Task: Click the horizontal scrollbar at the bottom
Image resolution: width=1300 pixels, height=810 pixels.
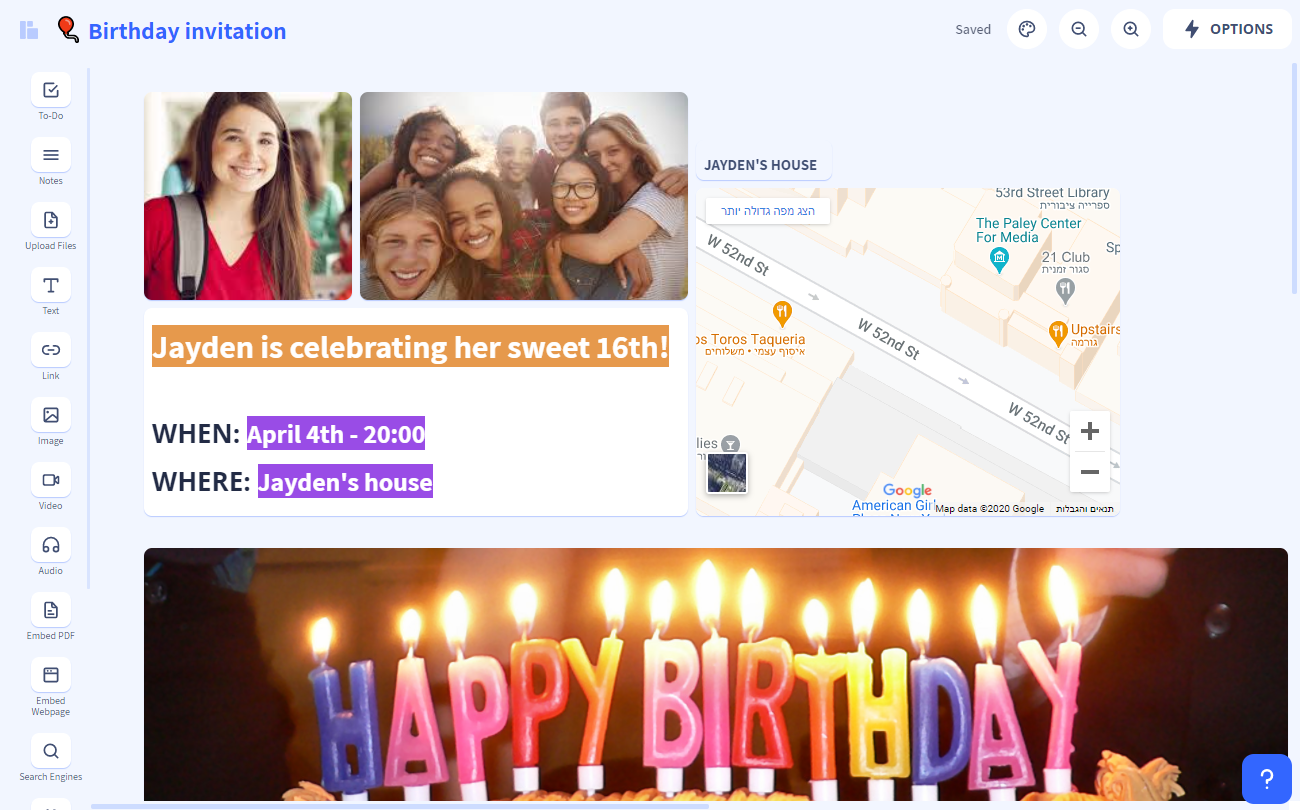Action: coord(400,806)
